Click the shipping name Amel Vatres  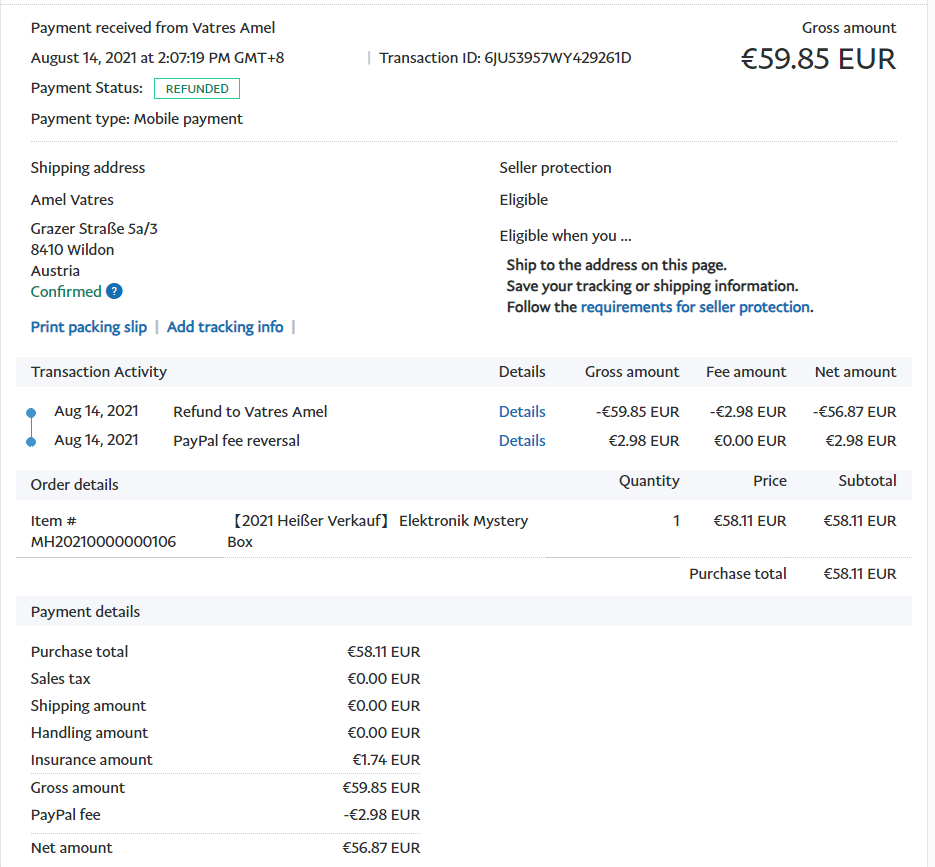72,200
